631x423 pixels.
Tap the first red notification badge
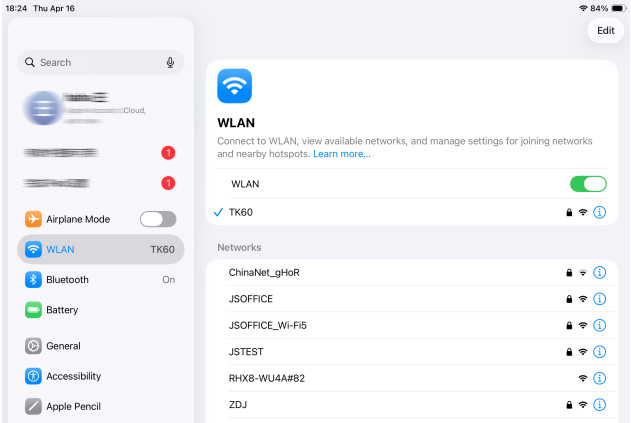(168, 153)
